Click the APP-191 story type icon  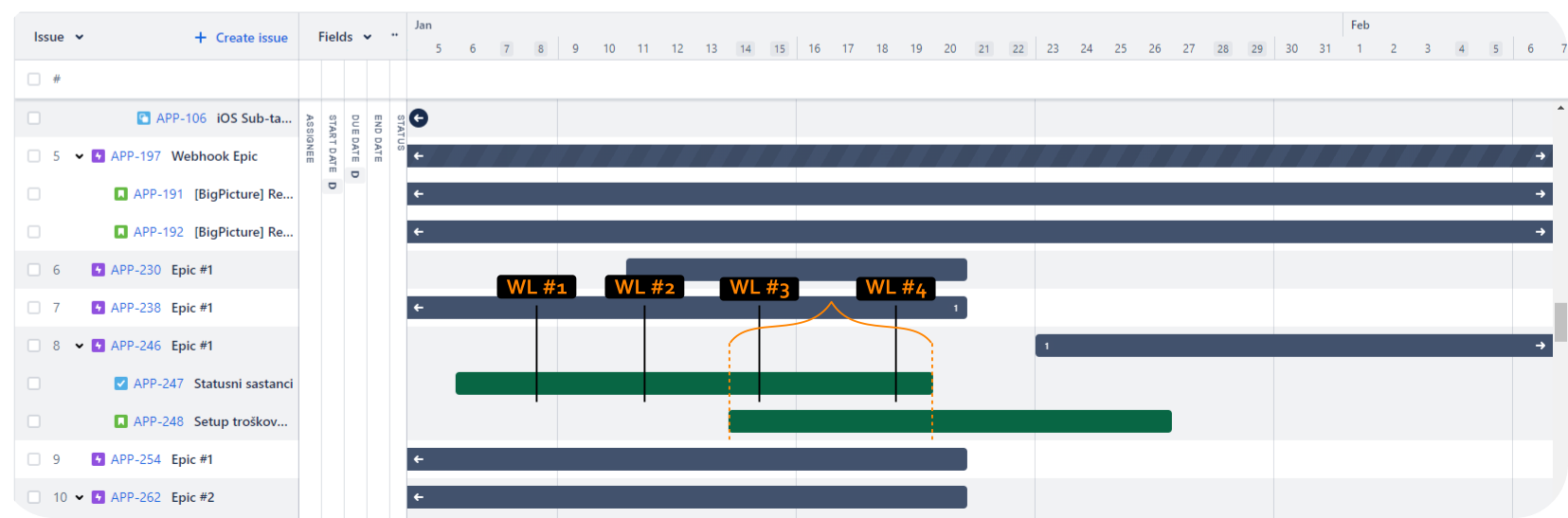click(x=121, y=194)
